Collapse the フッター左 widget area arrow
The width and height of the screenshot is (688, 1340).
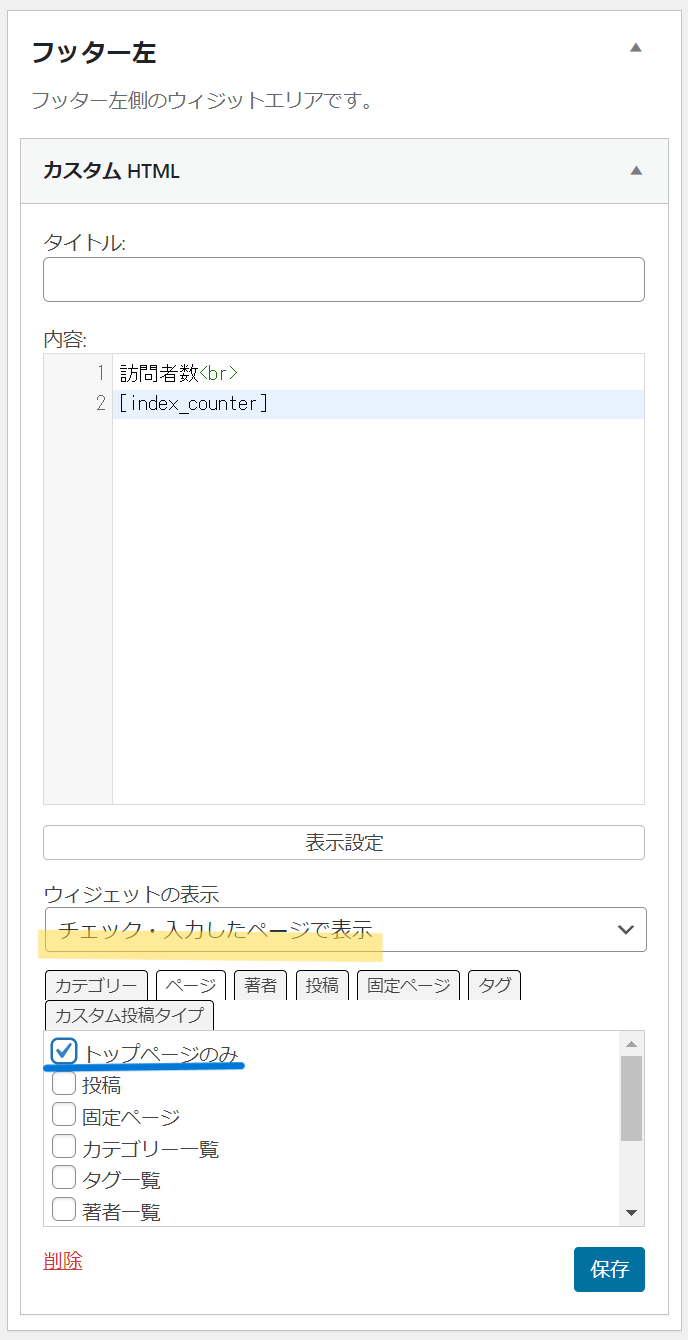point(635,48)
